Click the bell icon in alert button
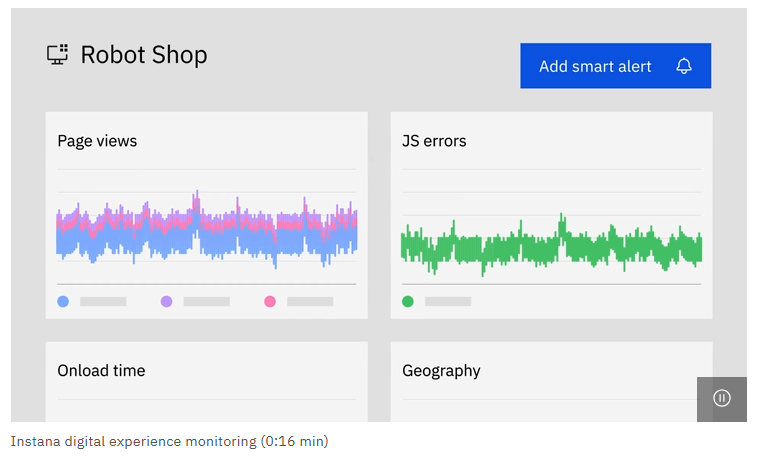This screenshot has width=760, height=467. pyautogui.click(x=684, y=66)
